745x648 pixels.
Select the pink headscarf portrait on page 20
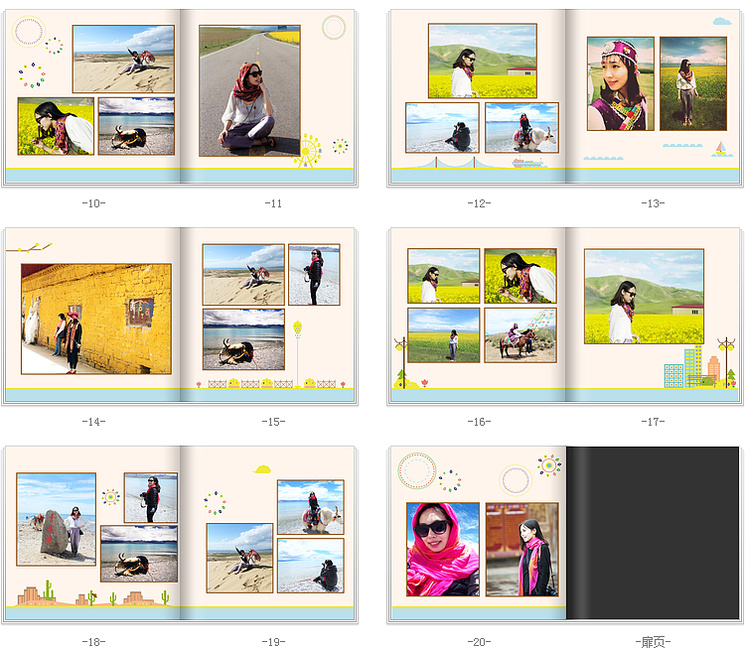443,549
